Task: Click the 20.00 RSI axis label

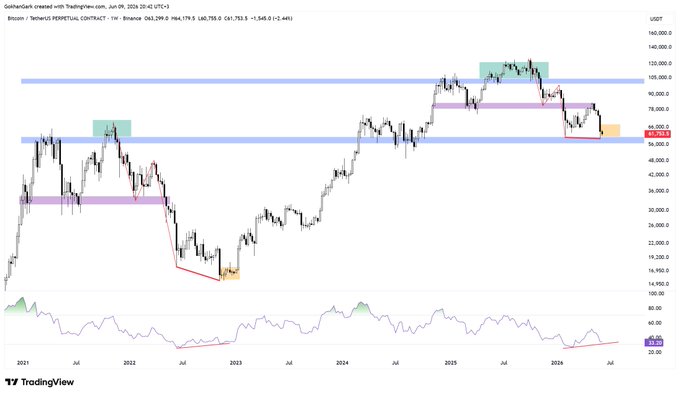Action: click(x=655, y=352)
